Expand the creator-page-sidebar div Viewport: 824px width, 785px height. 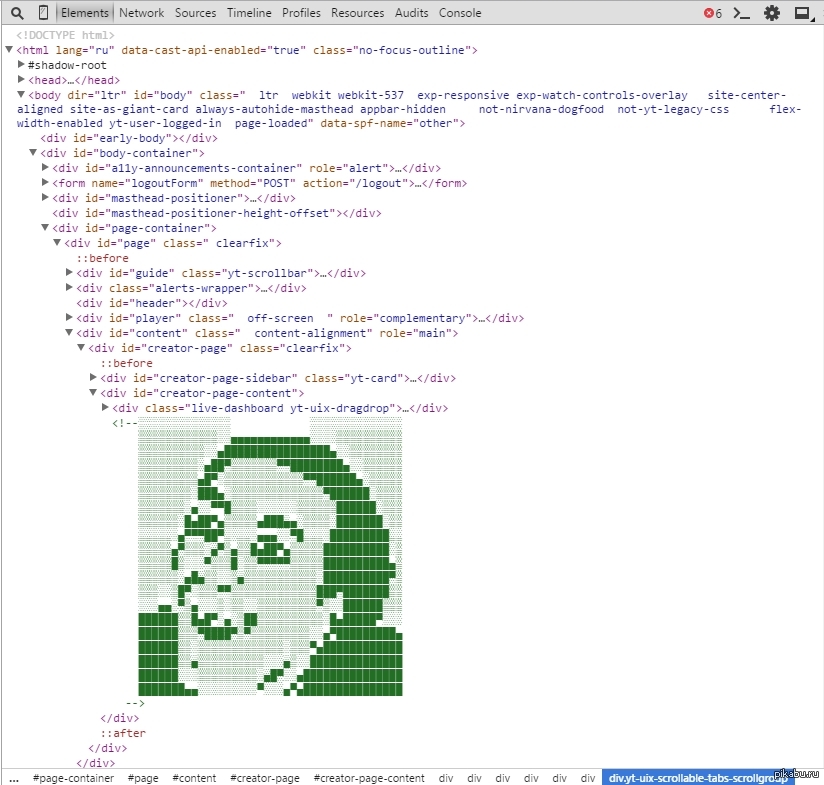93,378
